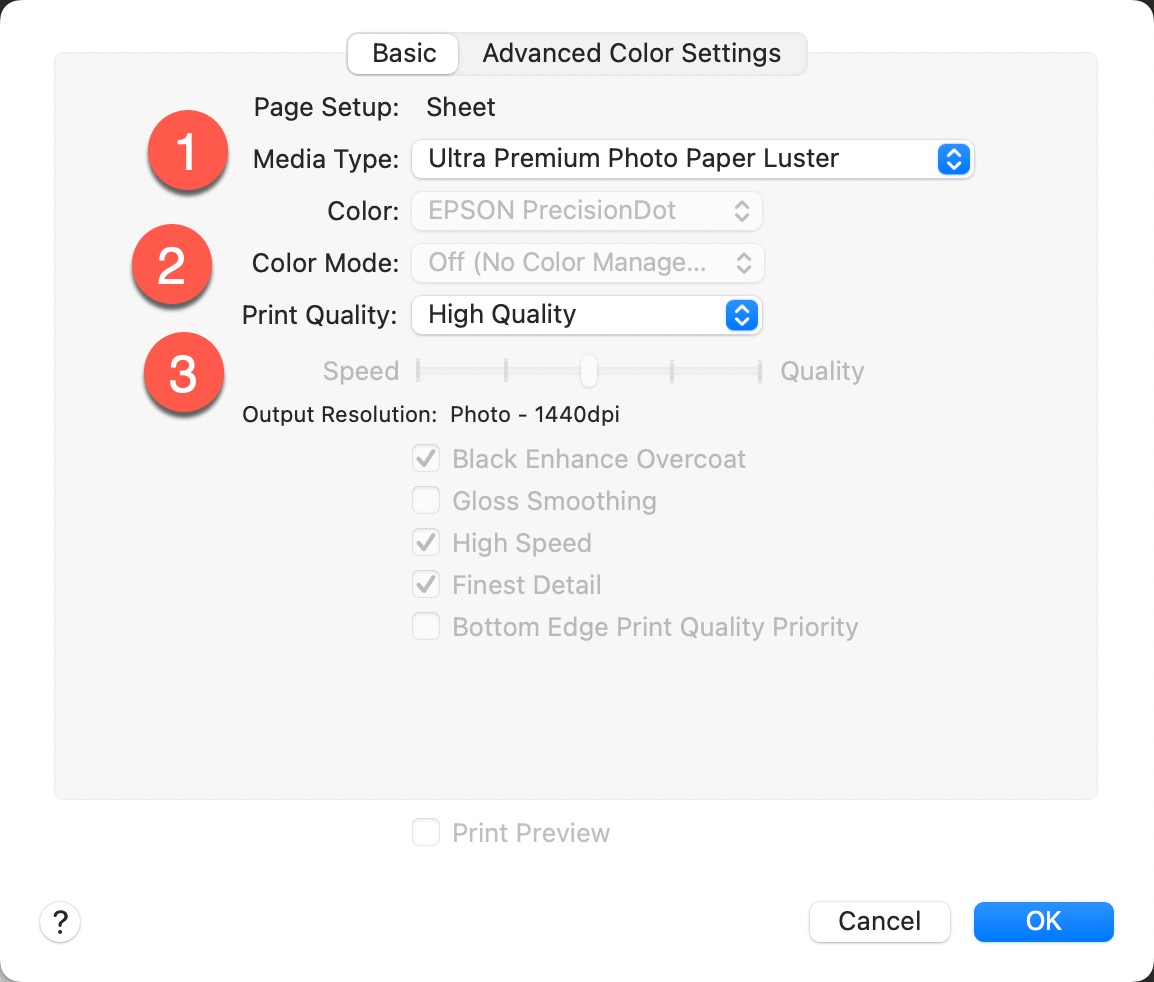Enable the Print Preview checkbox
1154x982 pixels.
(x=426, y=833)
